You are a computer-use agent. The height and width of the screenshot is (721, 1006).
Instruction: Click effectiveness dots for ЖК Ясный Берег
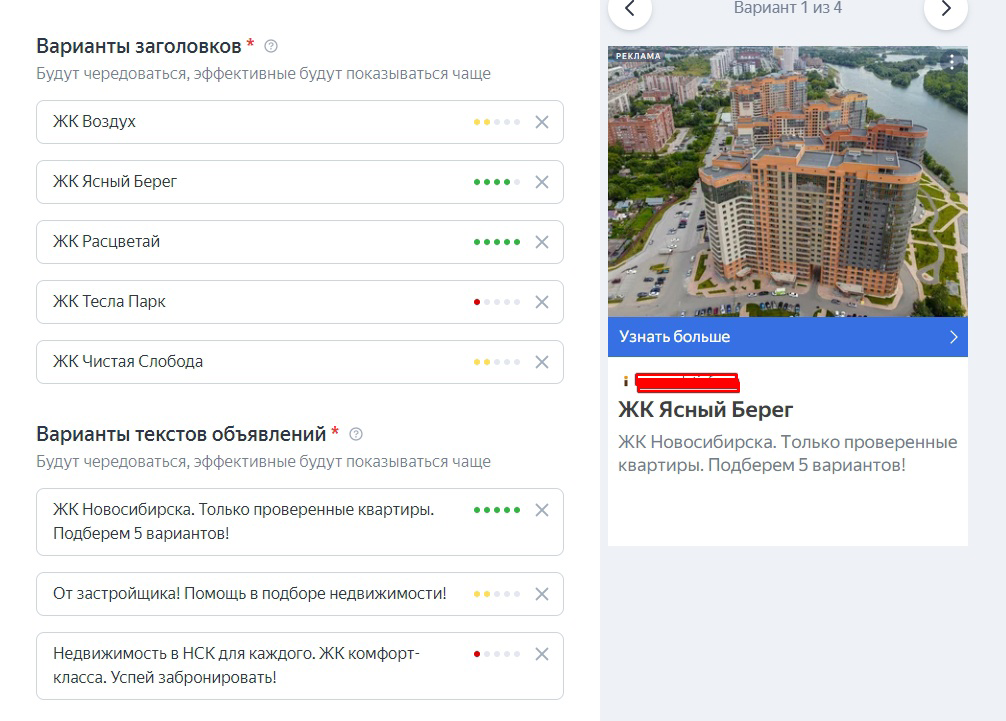pos(497,182)
